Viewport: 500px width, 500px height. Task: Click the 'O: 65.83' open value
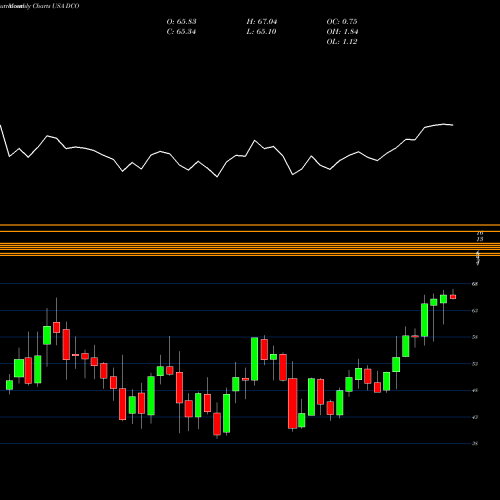point(181,22)
